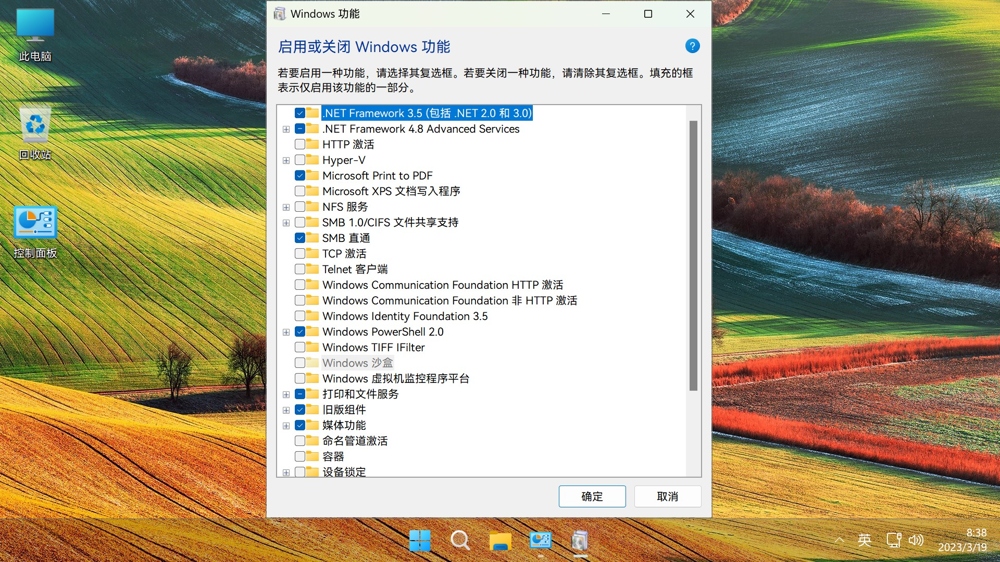Click the volume speaker icon in system tray

[916, 541]
